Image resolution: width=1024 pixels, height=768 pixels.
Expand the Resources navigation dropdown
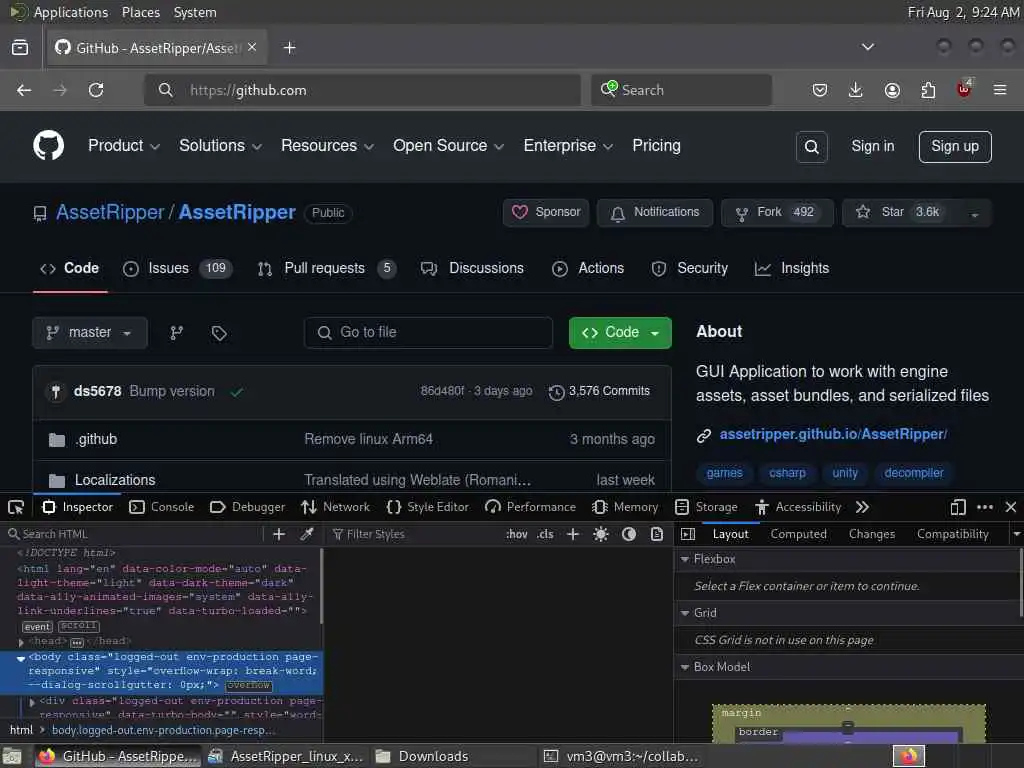coord(328,146)
